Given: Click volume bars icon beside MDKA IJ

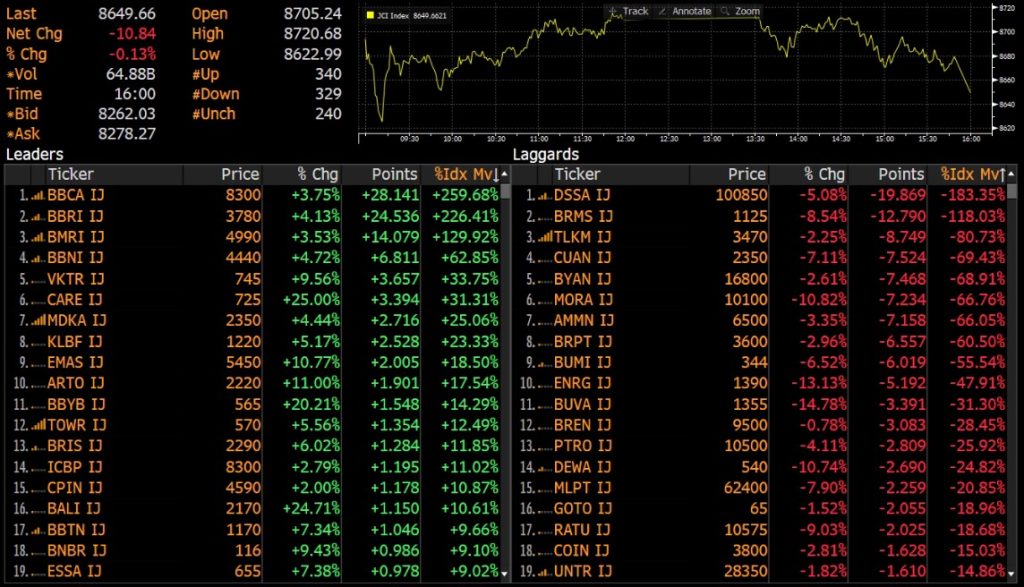Looking at the screenshot, I should click(37, 320).
